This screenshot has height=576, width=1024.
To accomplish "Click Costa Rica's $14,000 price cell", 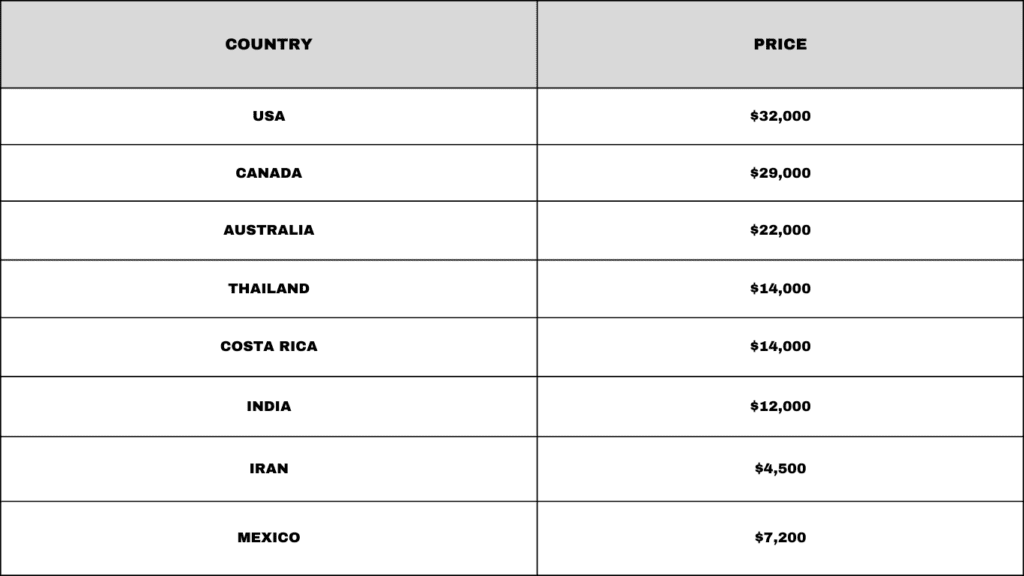I will (780, 347).
